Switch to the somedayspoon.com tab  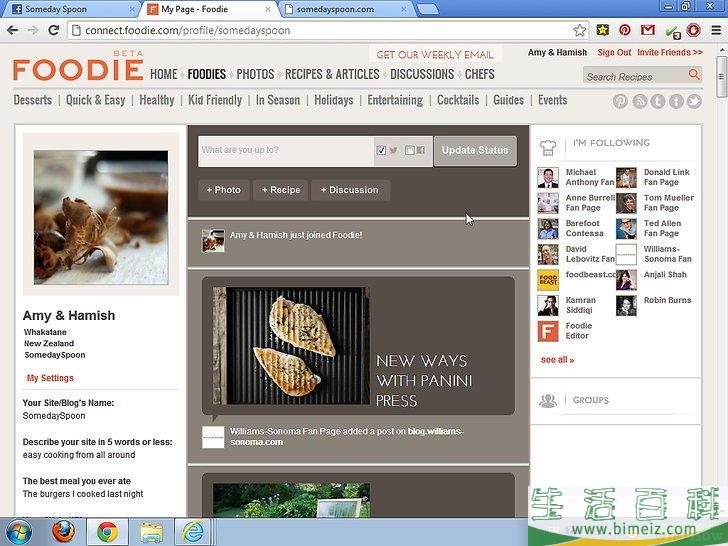[x=346, y=9]
